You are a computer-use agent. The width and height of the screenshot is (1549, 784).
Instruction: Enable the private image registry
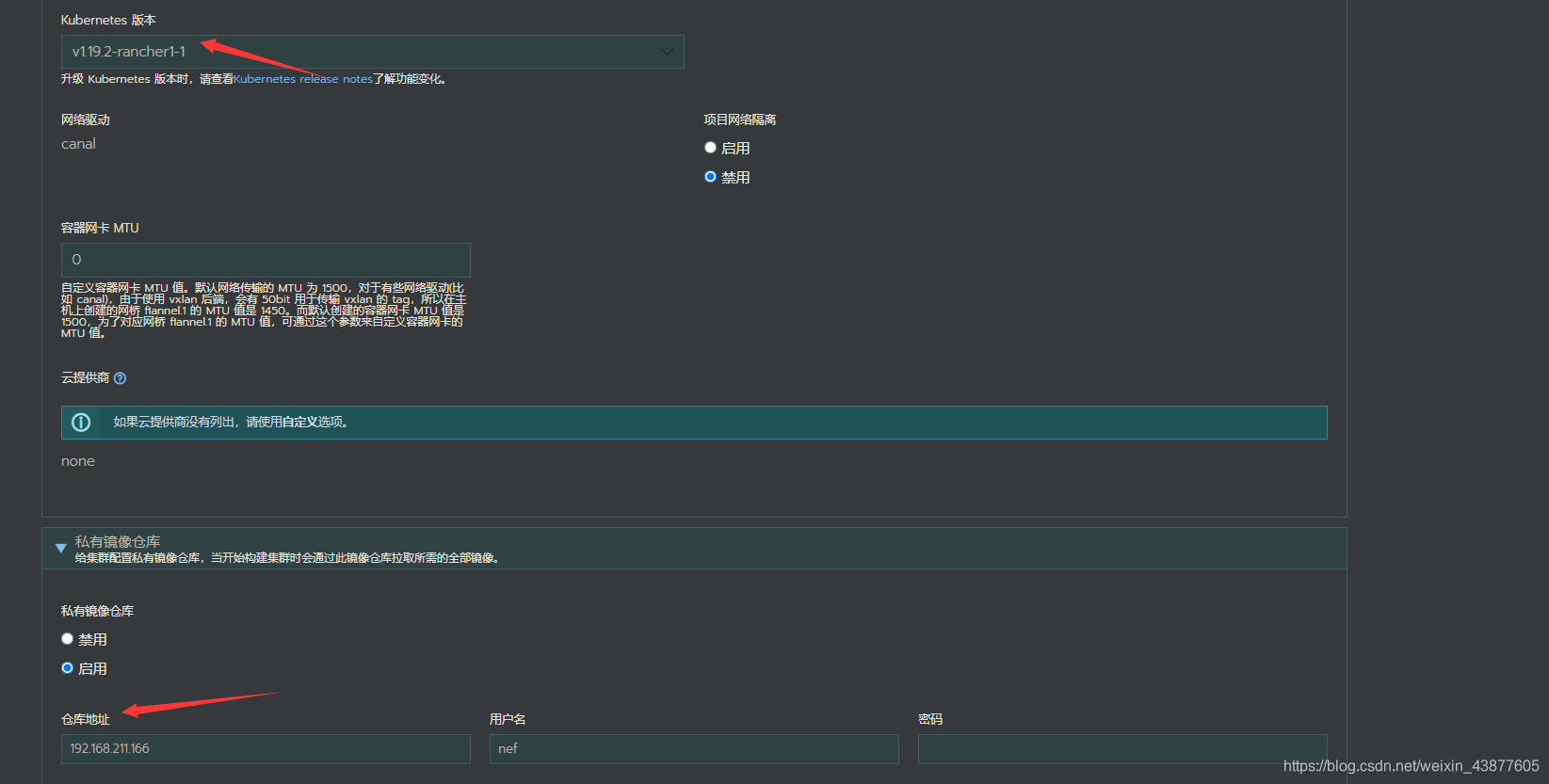pos(67,668)
